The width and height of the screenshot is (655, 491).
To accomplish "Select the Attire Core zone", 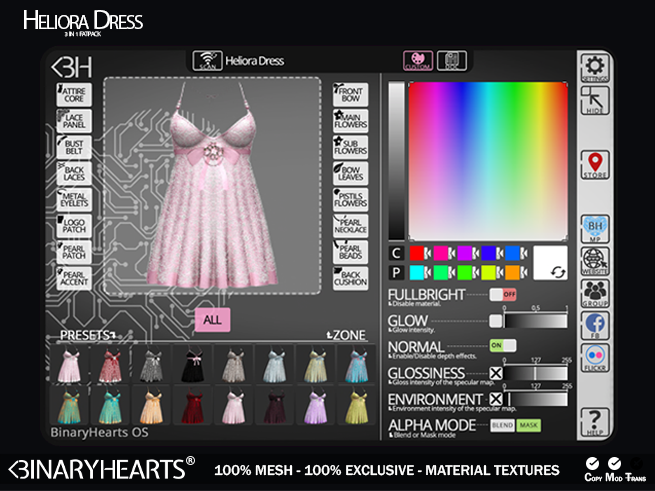I will point(74,95).
